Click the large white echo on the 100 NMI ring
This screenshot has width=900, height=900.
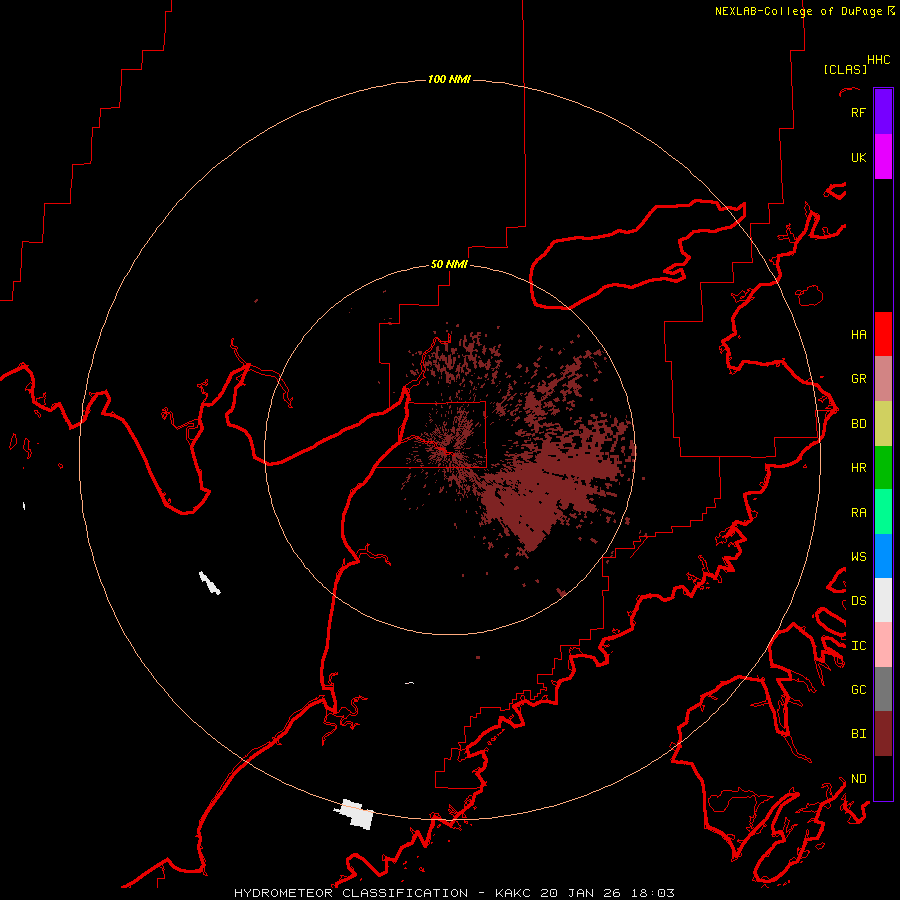pos(355,814)
